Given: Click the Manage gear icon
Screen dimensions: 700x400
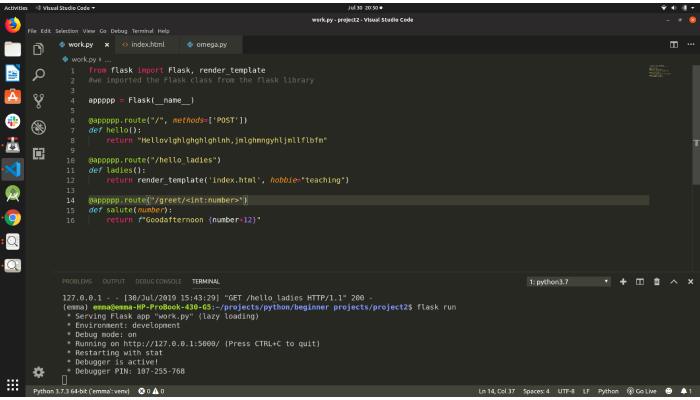Looking at the screenshot, I should click(39, 371).
